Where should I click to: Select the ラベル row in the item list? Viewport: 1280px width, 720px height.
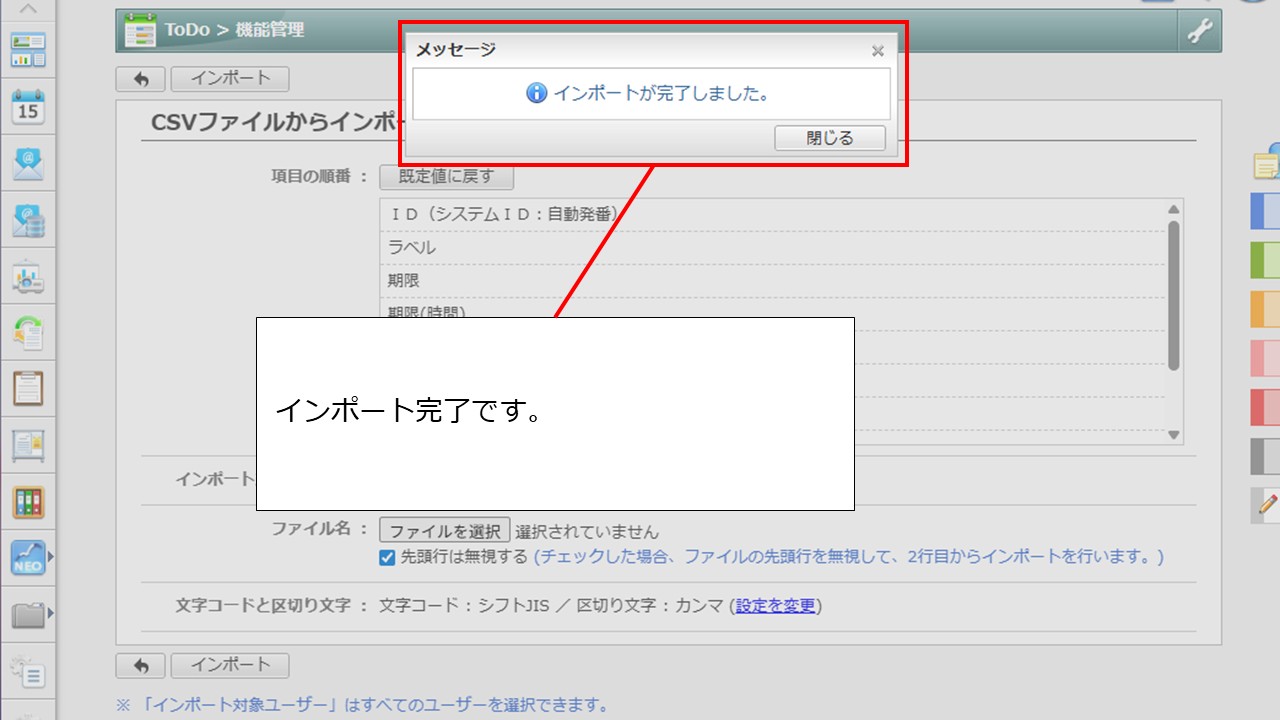[773, 247]
